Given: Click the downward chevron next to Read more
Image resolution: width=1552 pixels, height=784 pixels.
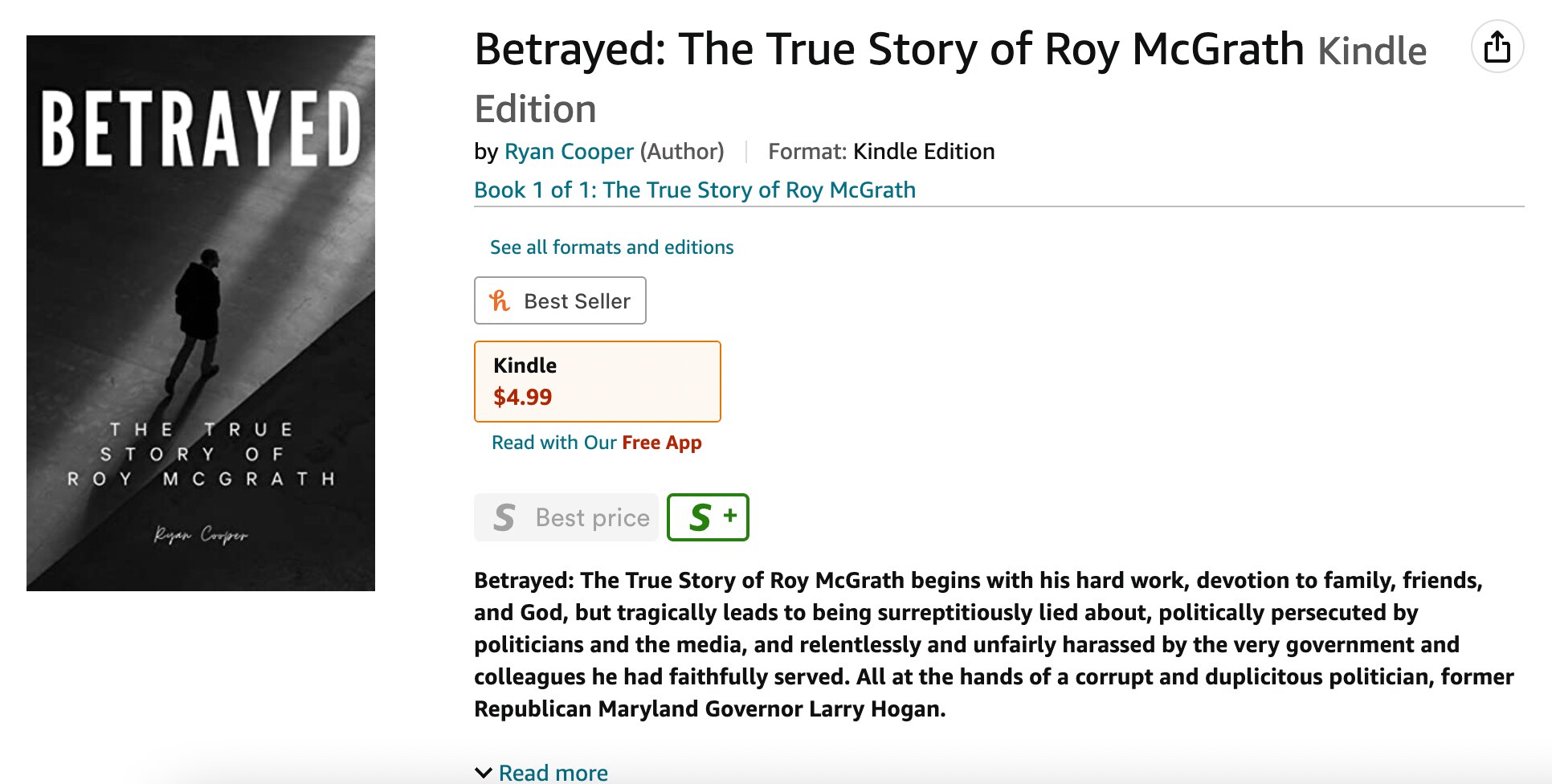Looking at the screenshot, I should click(482, 772).
